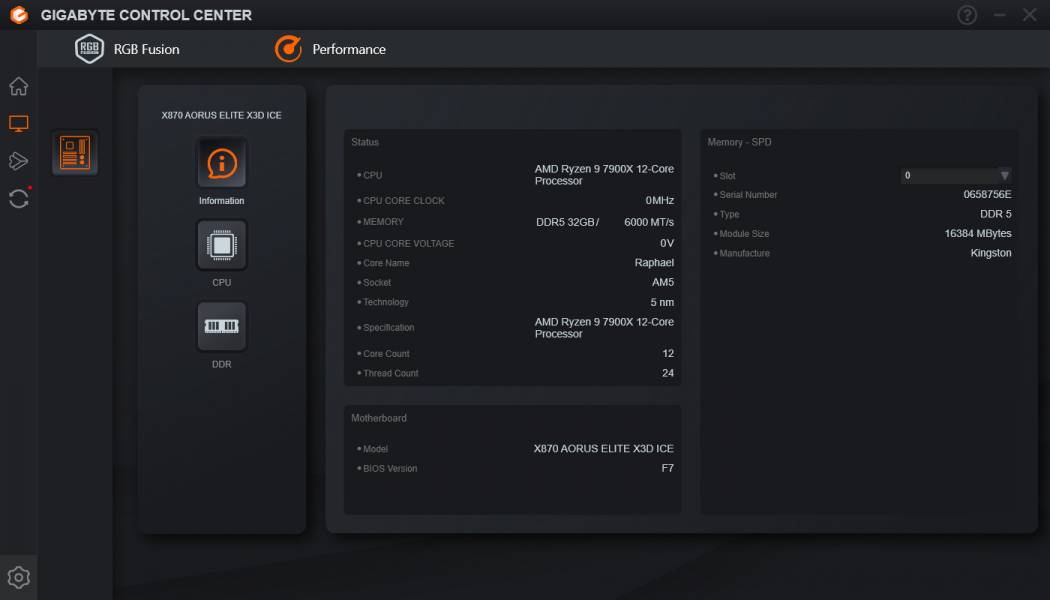
Task: Select the orange motherboard device icon
Action: pos(75,153)
